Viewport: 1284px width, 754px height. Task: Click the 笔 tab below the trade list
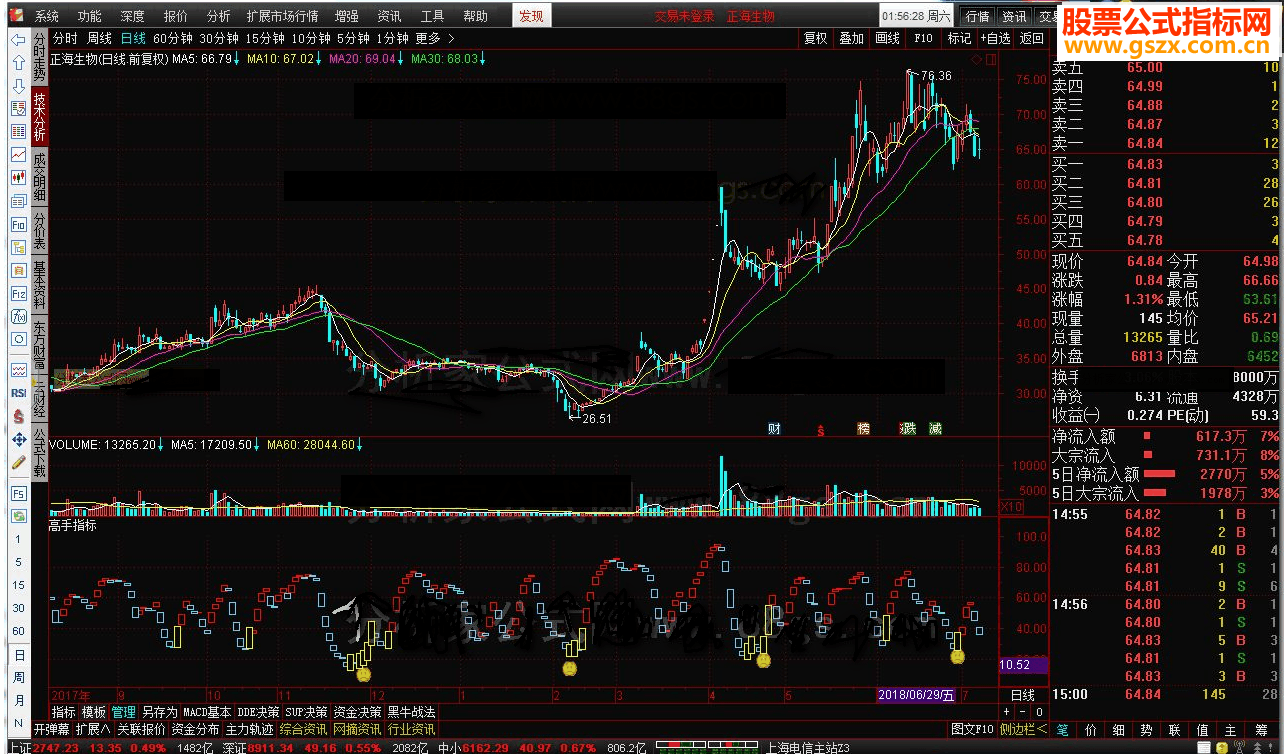coord(1062,730)
